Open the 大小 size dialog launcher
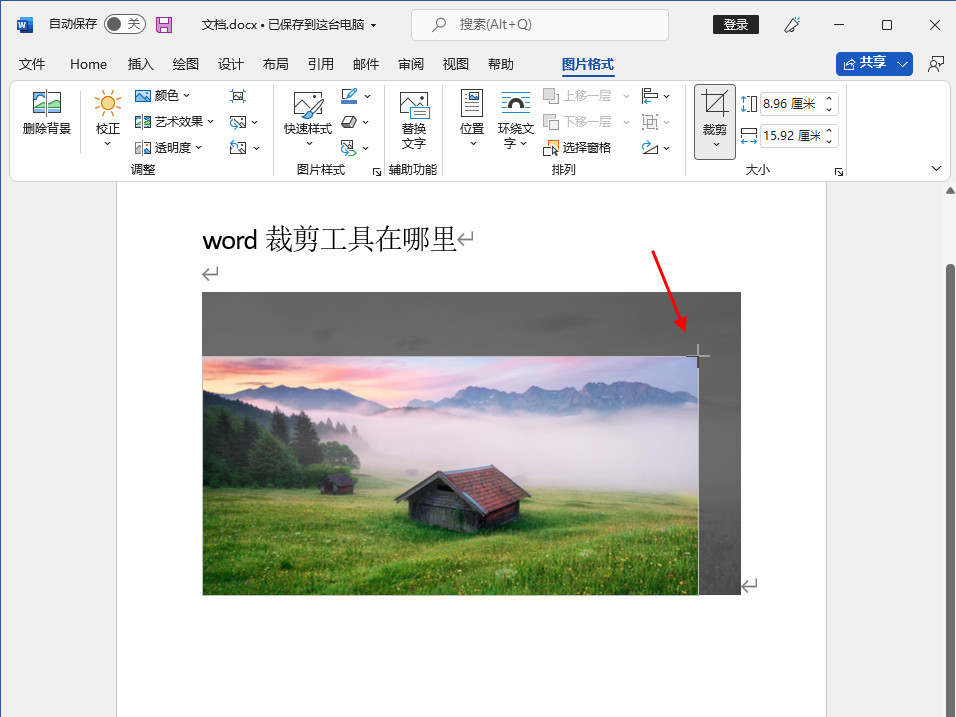 pyautogui.click(x=839, y=172)
